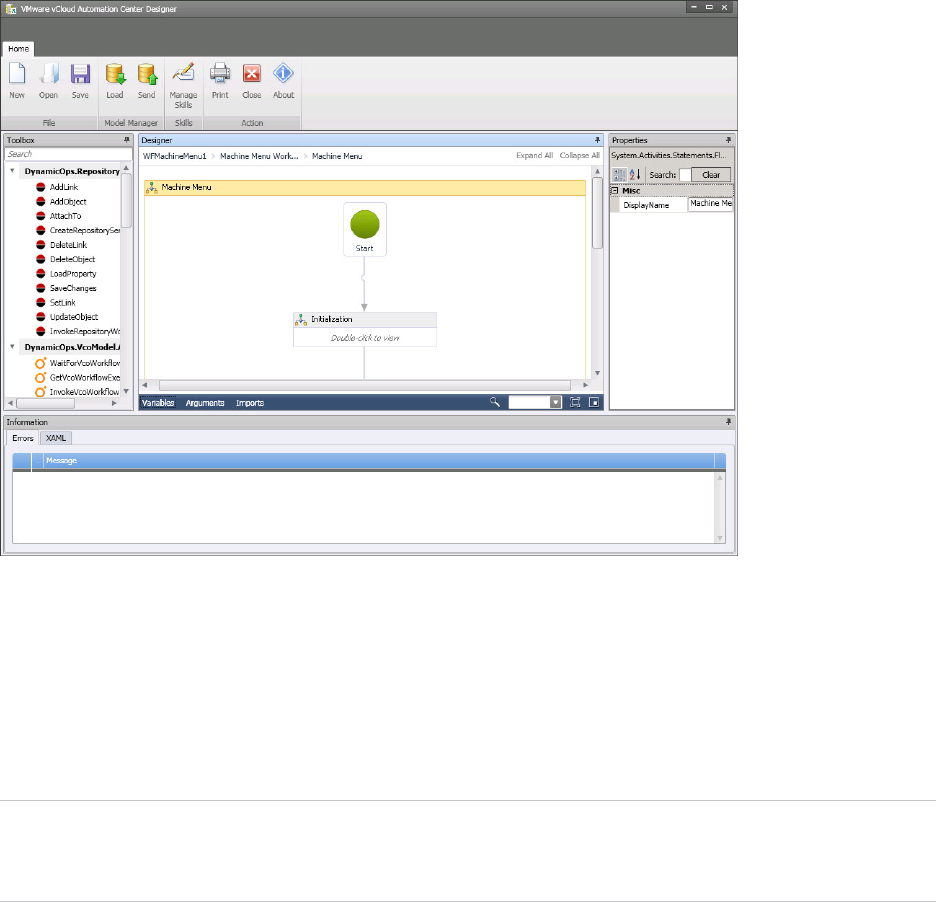936x902 pixels.
Task: Click the toolbox scroll right arrow
Action: point(114,404)
